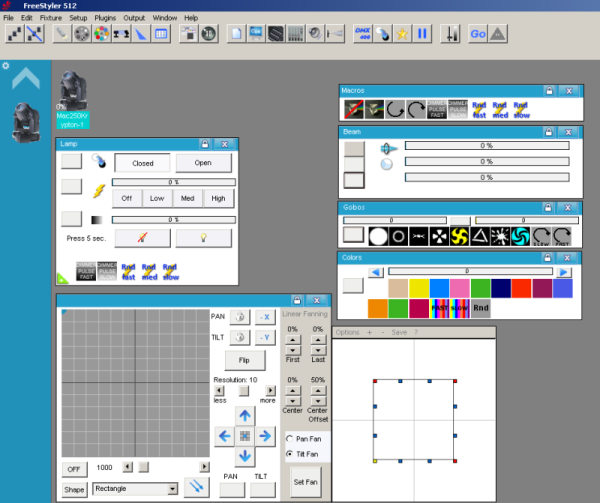Click the Mac250Kr fixture icon
The height and width of the screenshot is (503, 600).
coord(72,89)
